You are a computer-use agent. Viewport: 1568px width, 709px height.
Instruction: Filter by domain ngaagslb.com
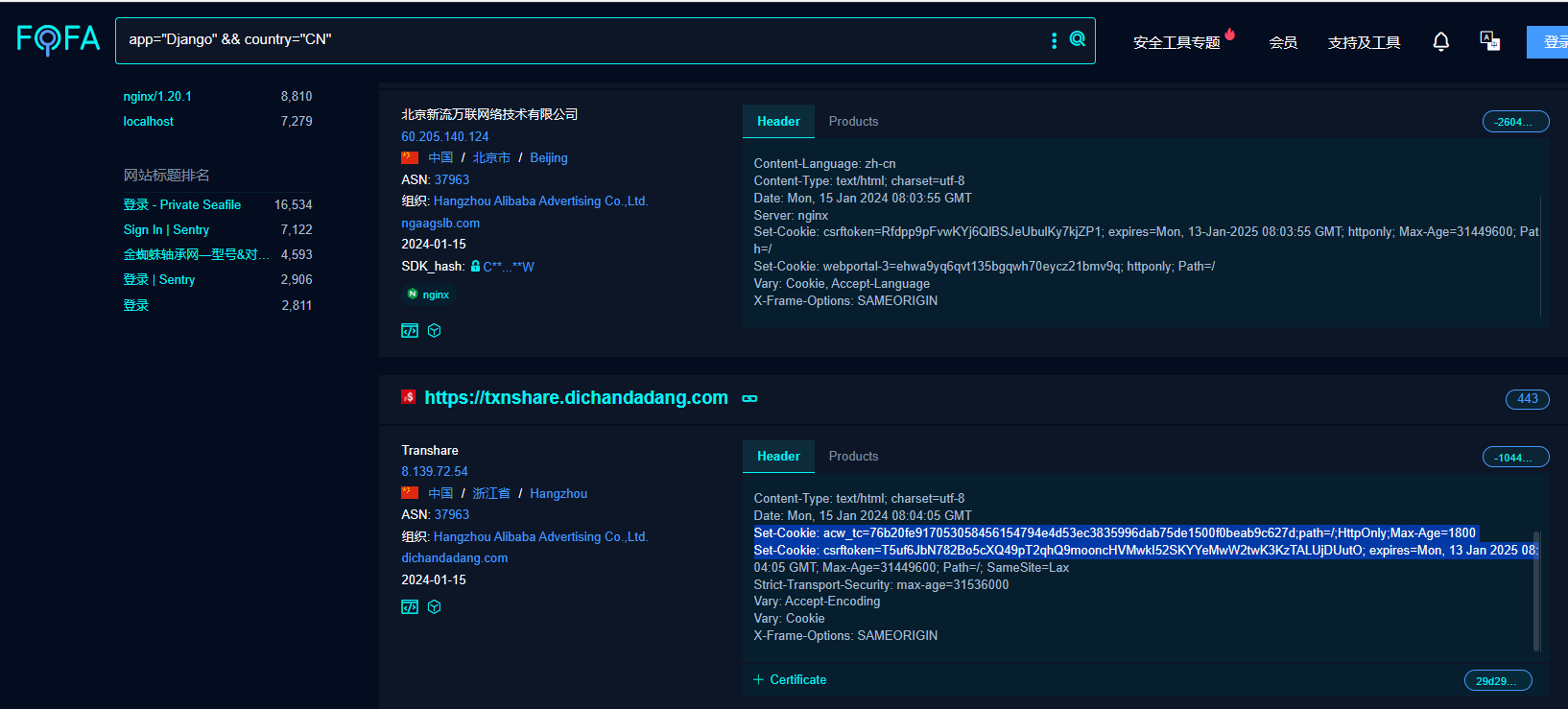pyautogui.click(x=440, y=223)
